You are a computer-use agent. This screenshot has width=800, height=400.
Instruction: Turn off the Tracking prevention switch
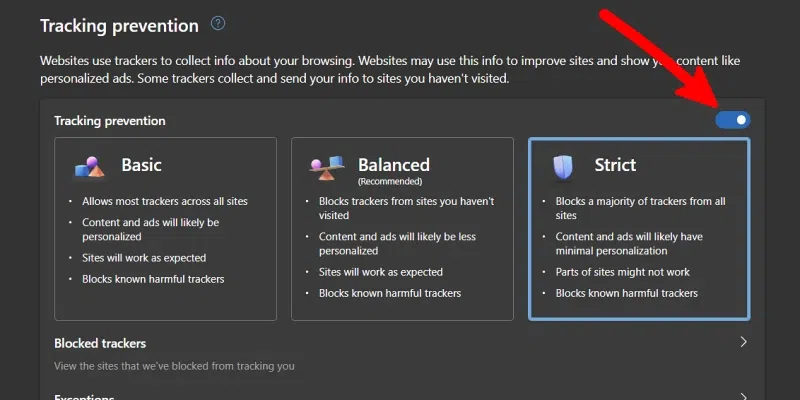coord(733,120)
